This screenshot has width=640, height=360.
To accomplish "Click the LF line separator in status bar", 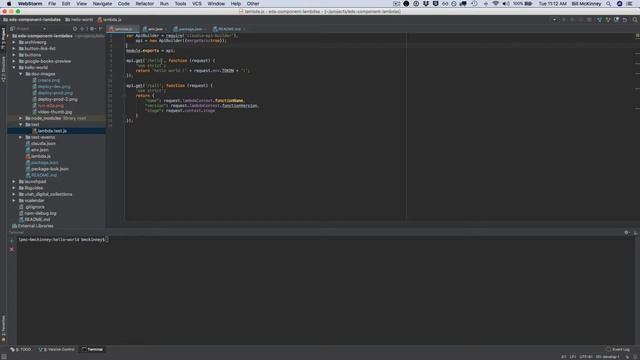I will [573, 357].
